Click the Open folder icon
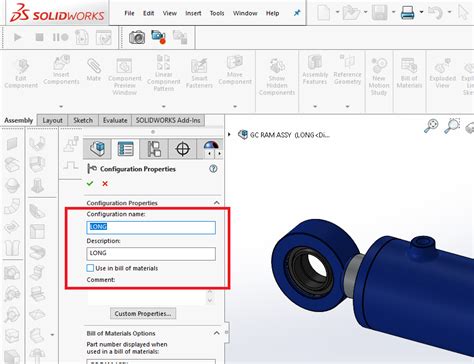This screenshot has width=474, height=364. 351,13
